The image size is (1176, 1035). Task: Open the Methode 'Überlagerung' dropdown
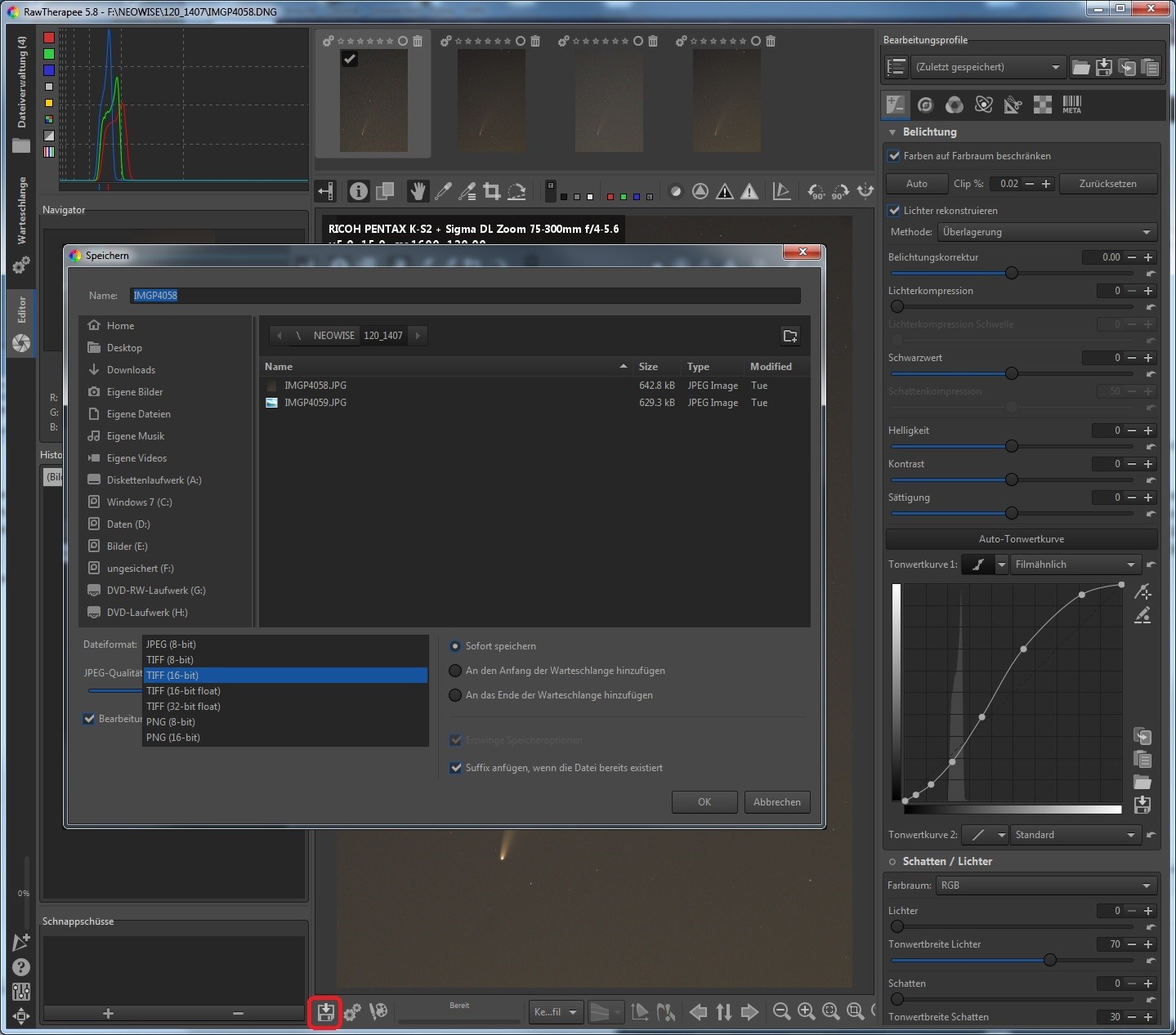click(x=1046, y=232)
